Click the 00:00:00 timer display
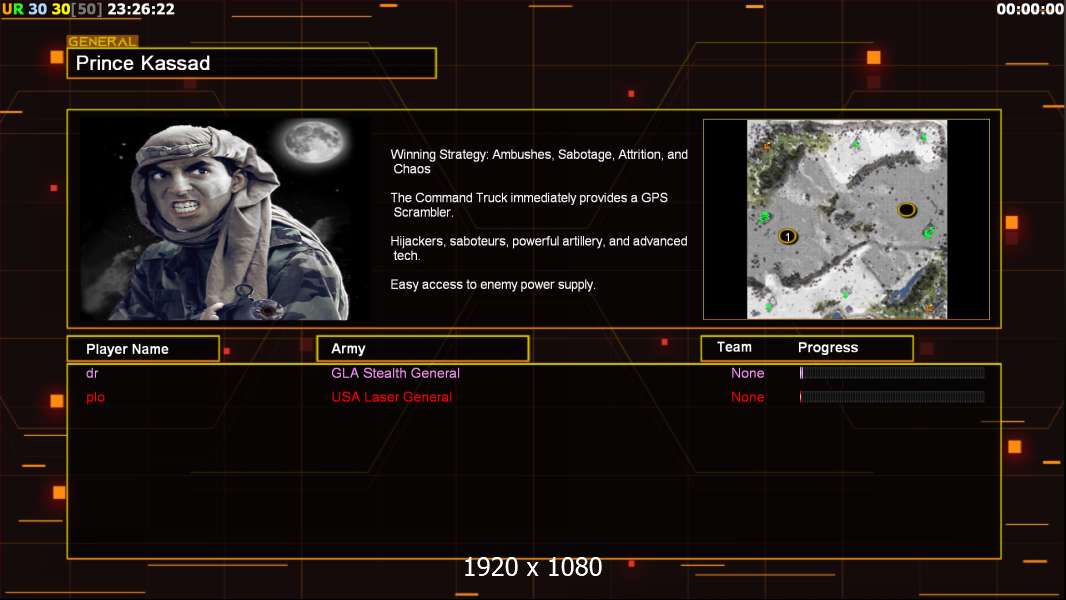The image size is (1066, 600). point(1030,9)
